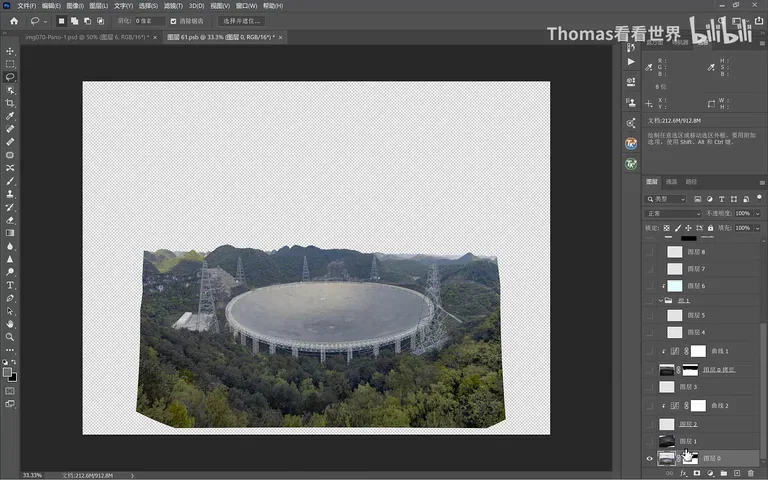Show 图层 2 via visibility box

(x=649, y=424)
